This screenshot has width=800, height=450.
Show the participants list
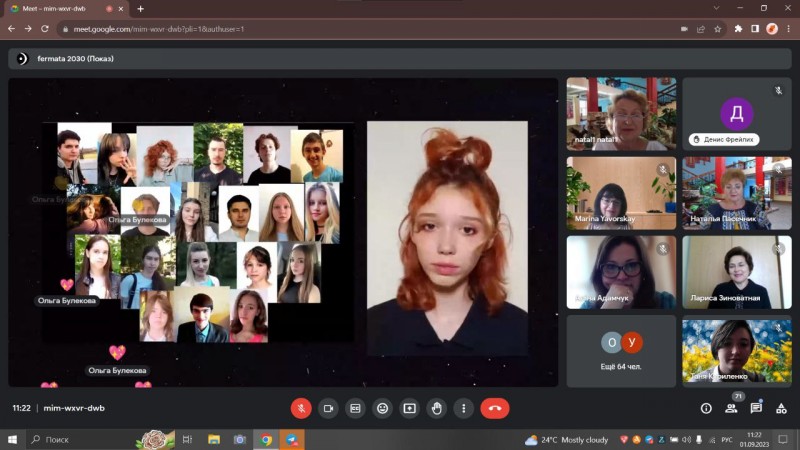pyautogui.click(x=731, y=408)
